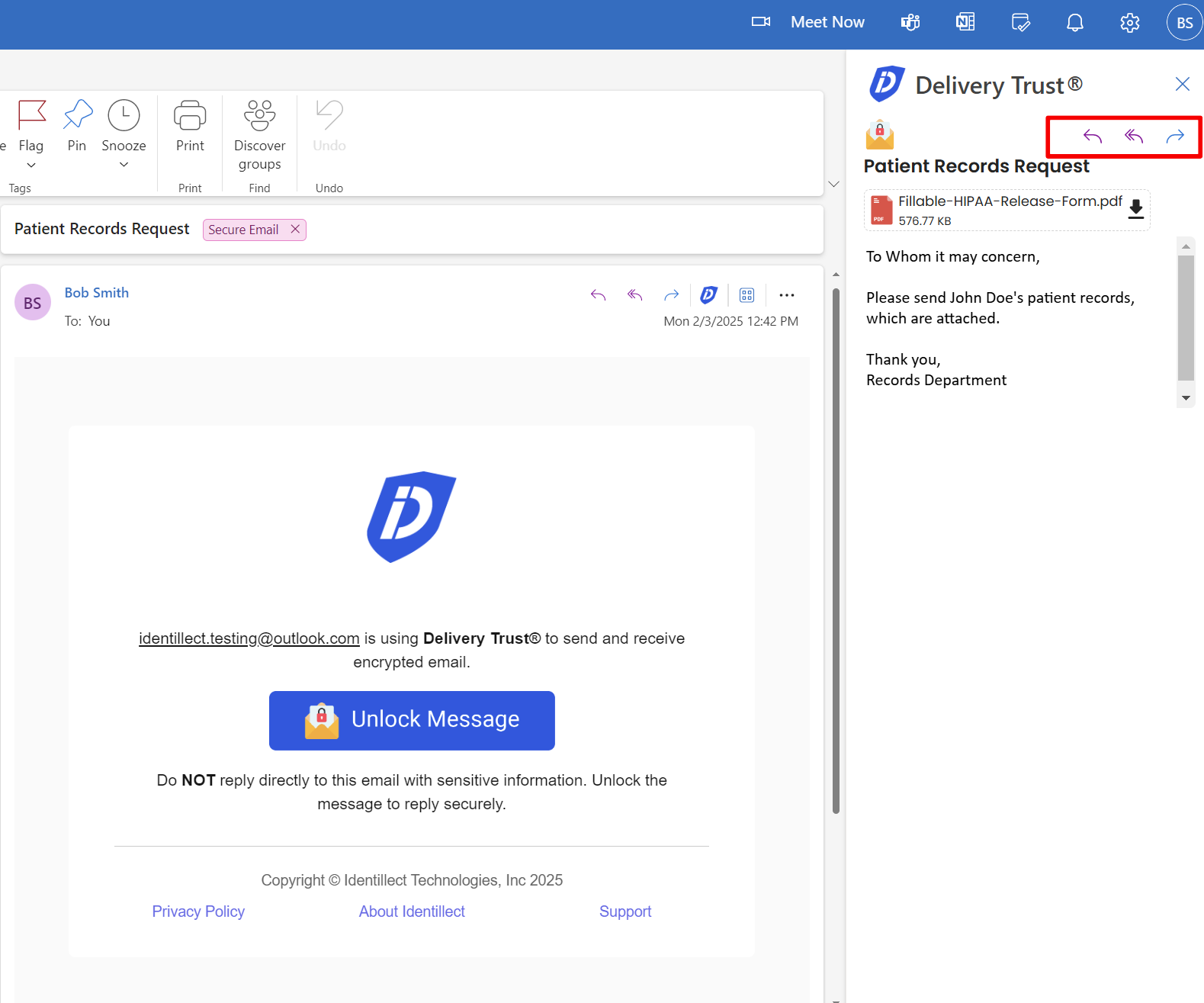The width and height of the screenshot is (1204, 1003).
Task: Reply all in the Delivery Trust panel
Action: 1134,137
